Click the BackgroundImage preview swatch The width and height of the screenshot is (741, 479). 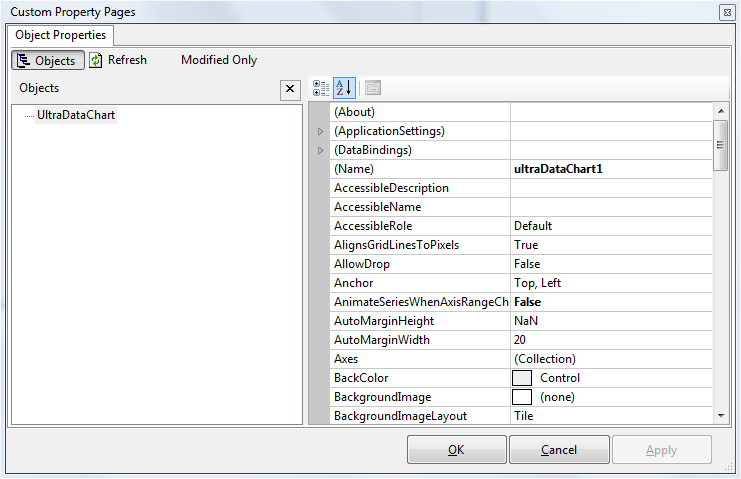click(x=522, y=397)
